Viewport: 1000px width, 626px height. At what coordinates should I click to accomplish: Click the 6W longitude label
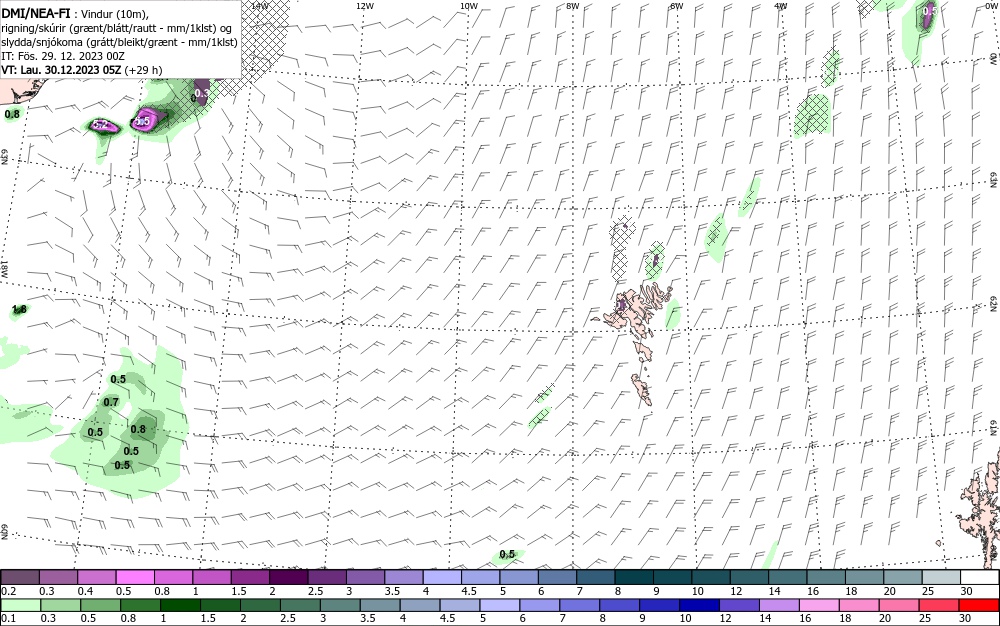click(x=677, y=6)
